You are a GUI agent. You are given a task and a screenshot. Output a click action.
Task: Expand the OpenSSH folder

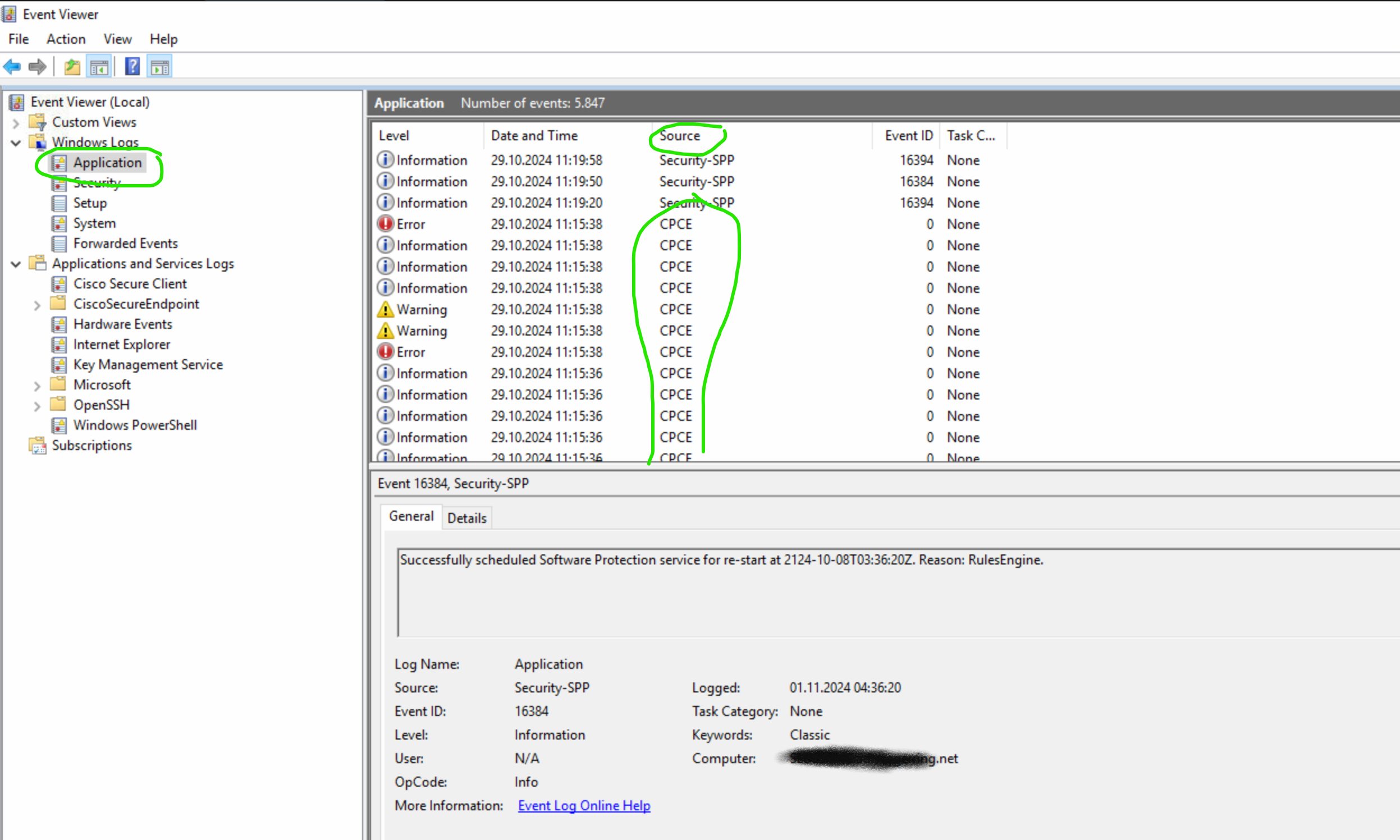(37, 406)
